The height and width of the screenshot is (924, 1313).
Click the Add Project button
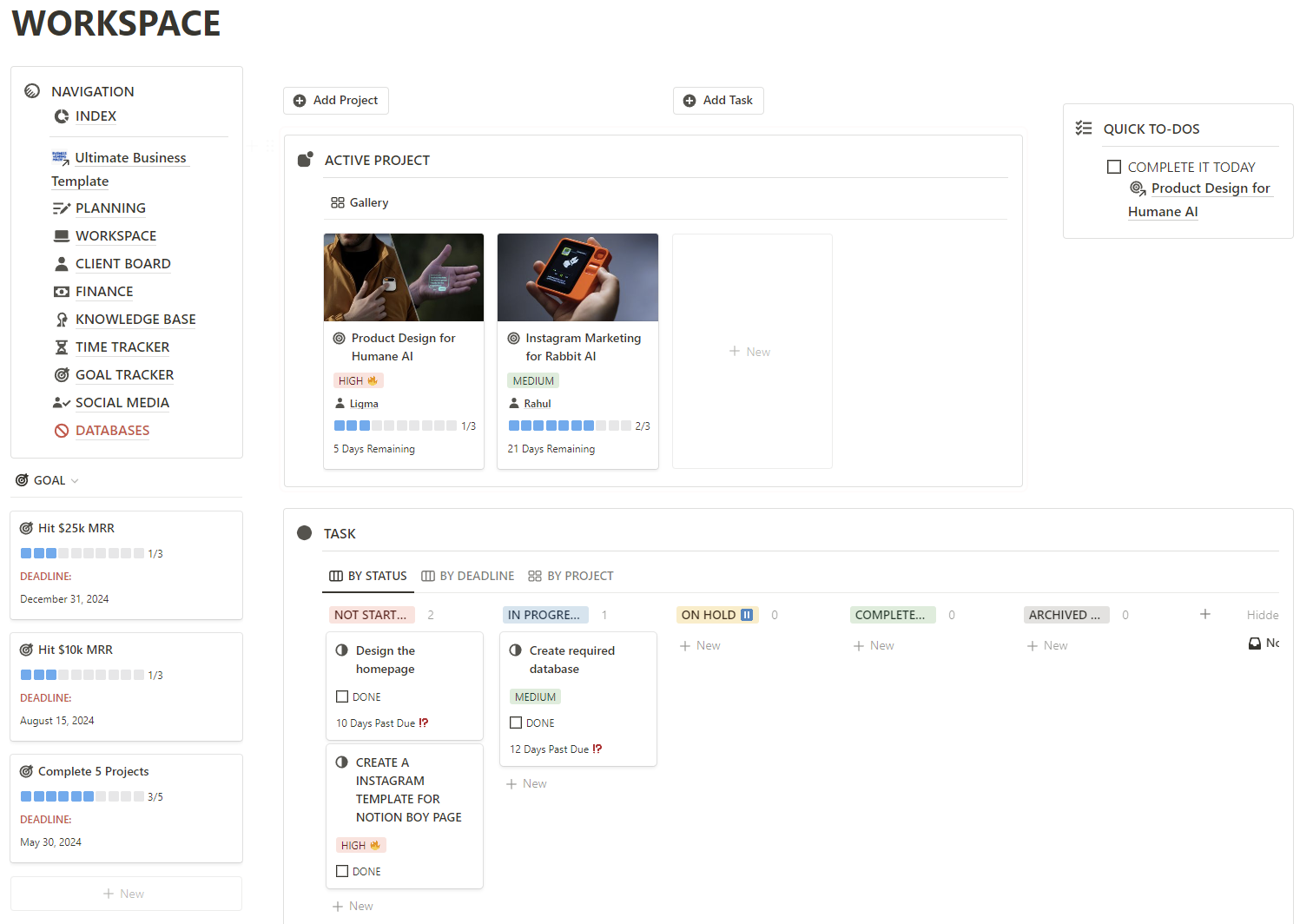coord(336,101)
